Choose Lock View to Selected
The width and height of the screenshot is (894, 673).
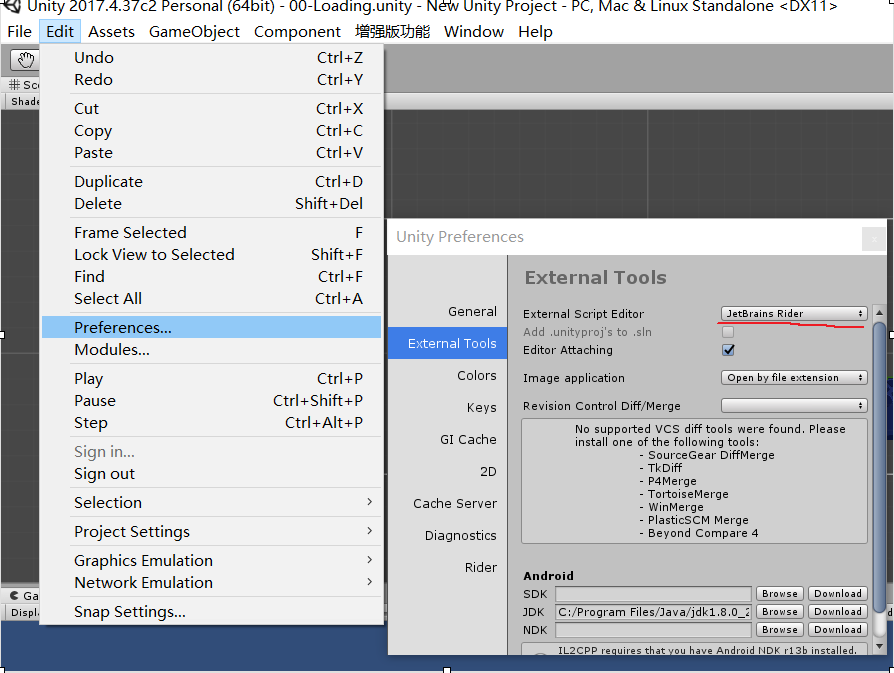[x=211, y=254]
